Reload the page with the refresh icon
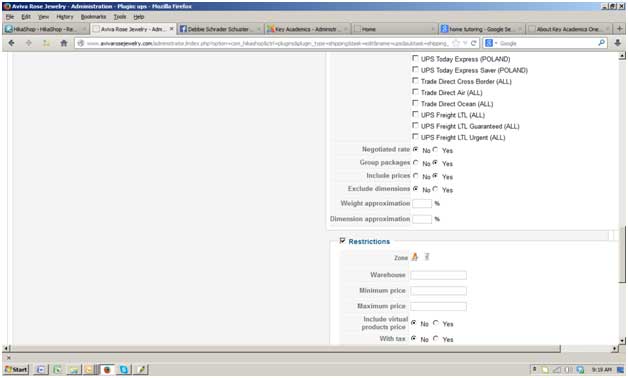 [474, 43]
